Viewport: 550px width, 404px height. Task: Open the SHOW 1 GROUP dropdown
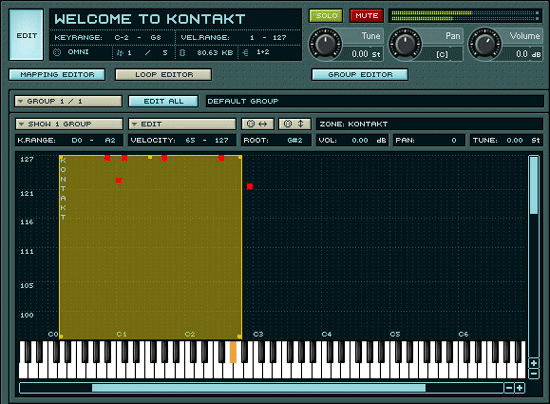(69, 124)
